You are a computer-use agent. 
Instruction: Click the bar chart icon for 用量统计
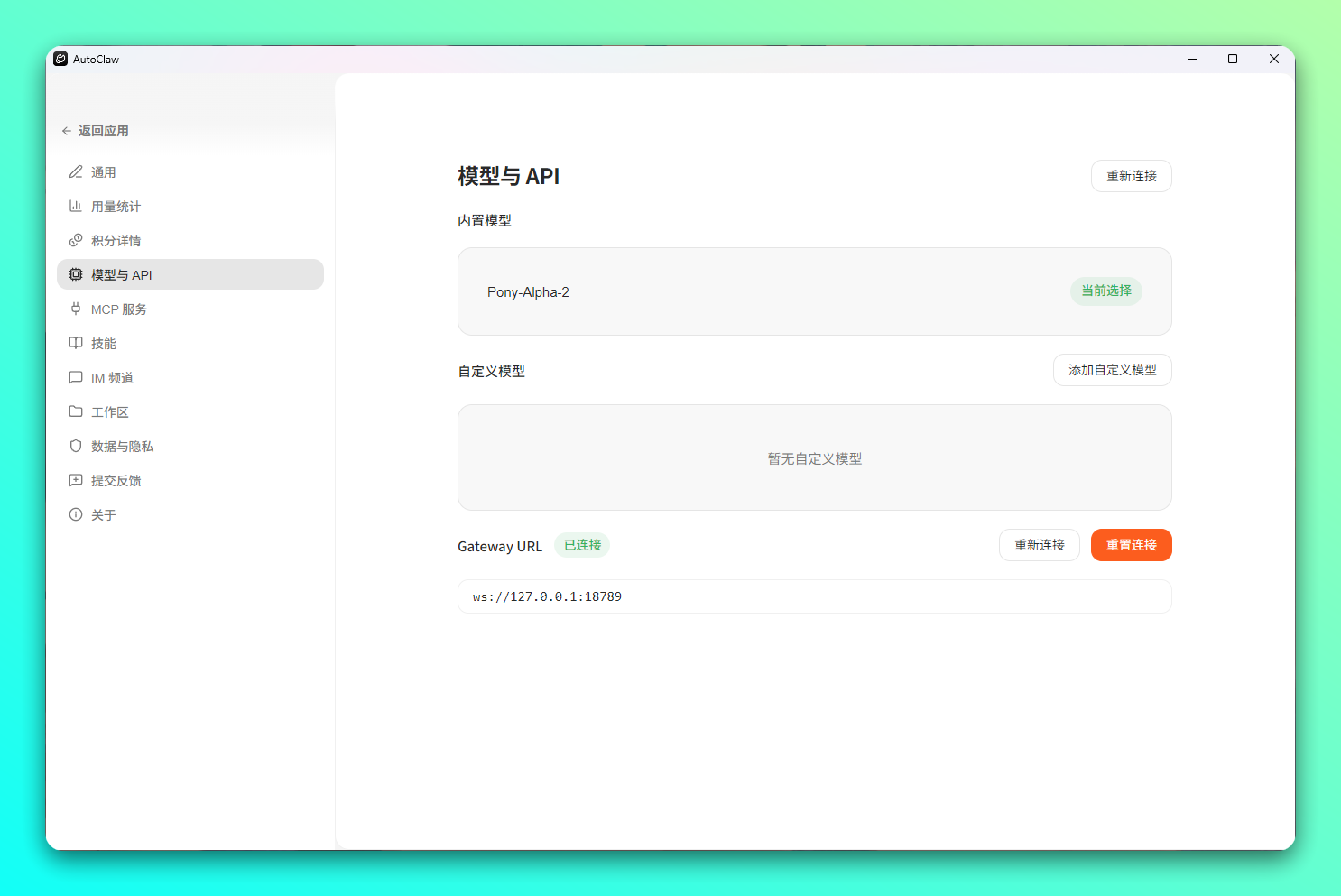click(x=76, y=206)
